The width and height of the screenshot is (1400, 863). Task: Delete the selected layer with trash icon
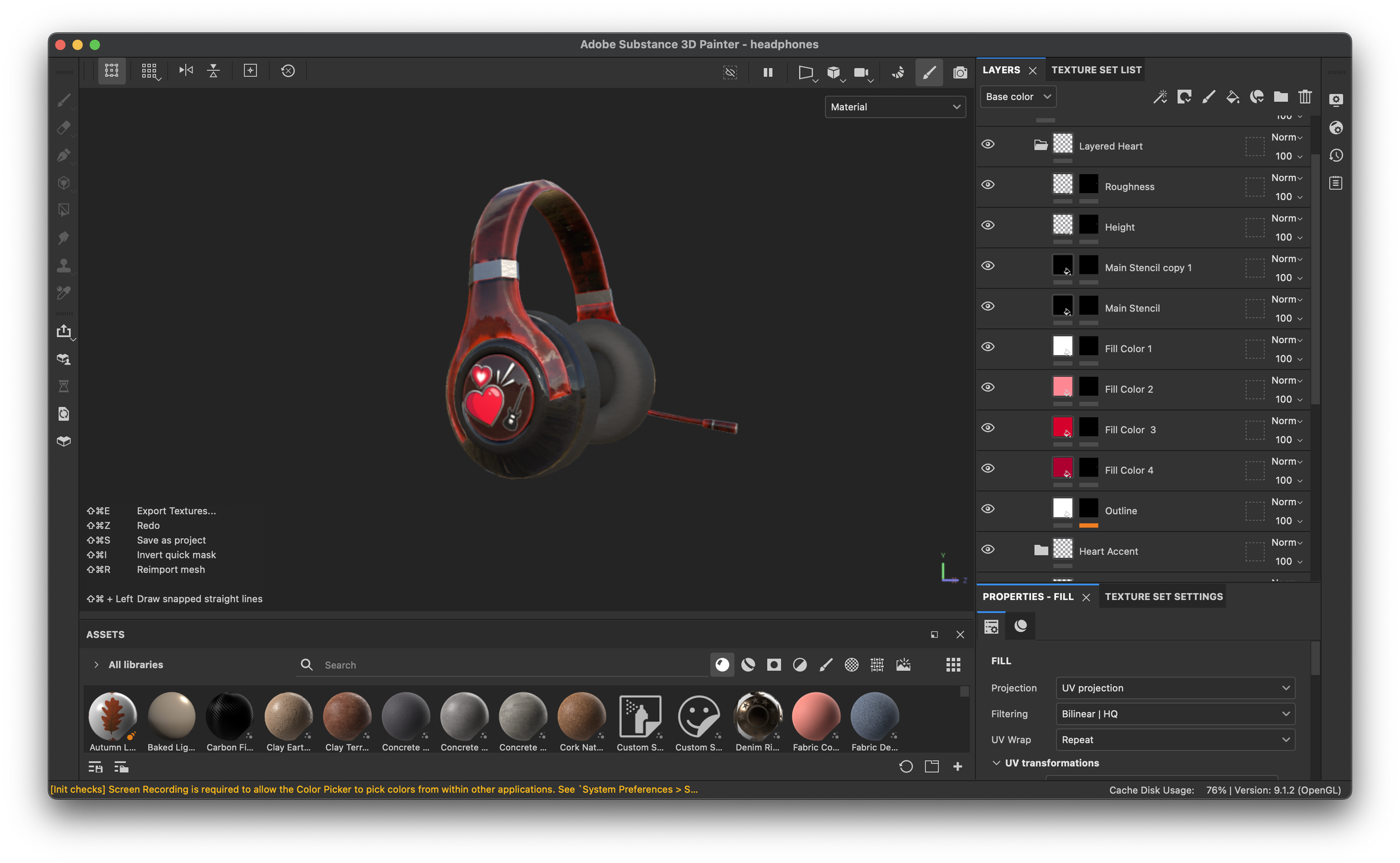pyautogui.click(x=1305, y=97)
